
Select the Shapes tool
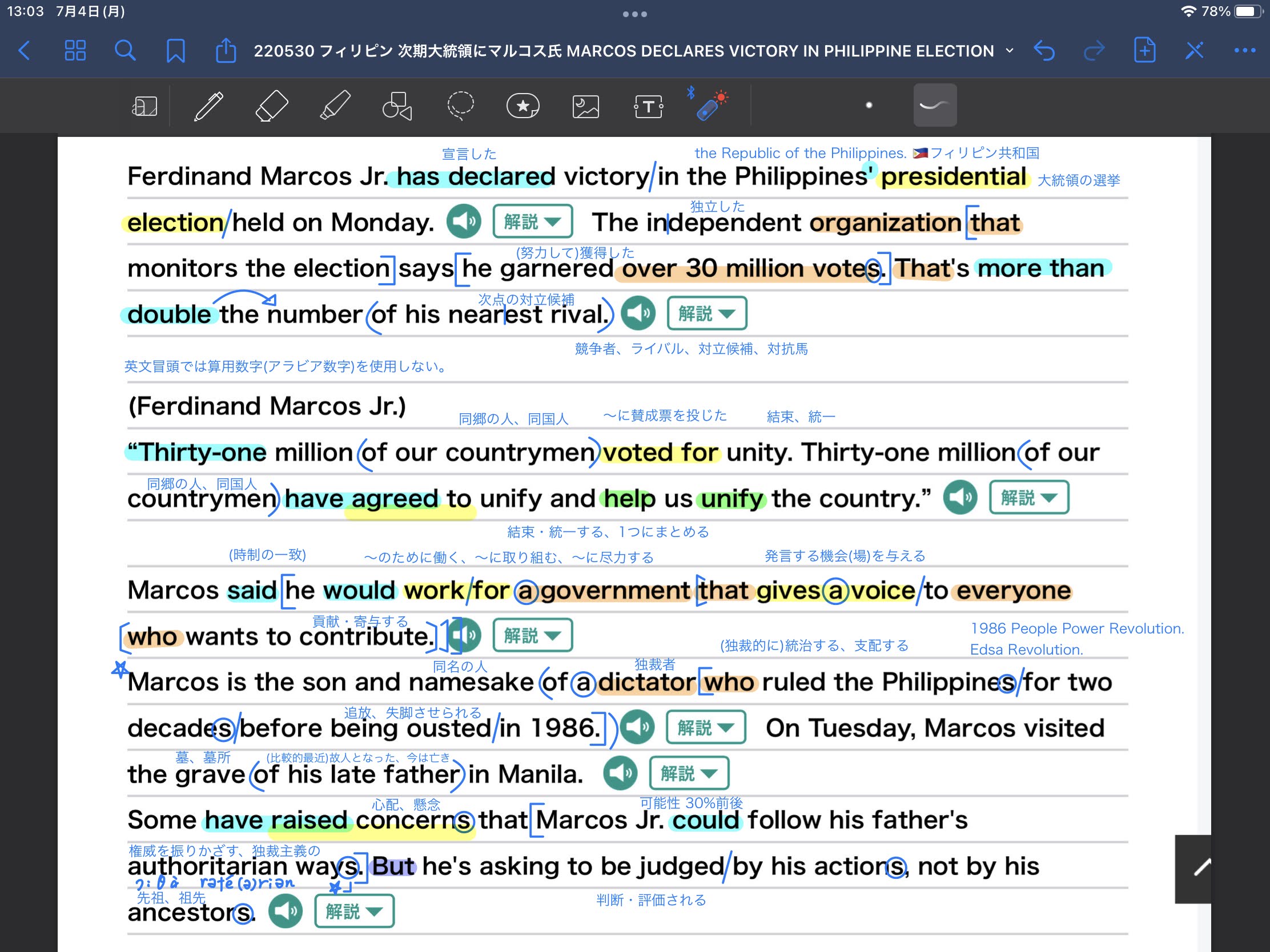click(x=397, y=106)
